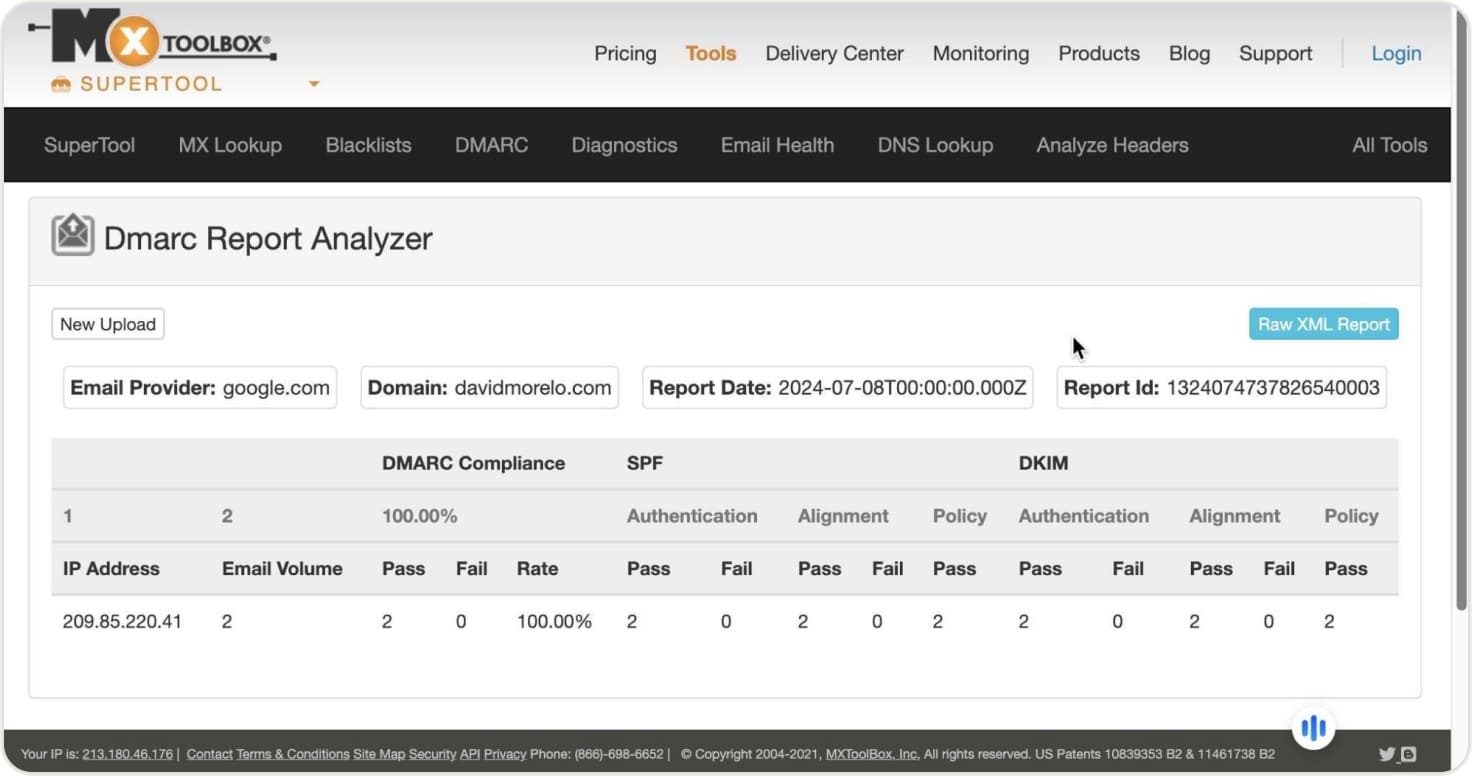This screenshot has height=776, width=1472.
Task: Open the Analyze Headers tab
Action: 1112,145
